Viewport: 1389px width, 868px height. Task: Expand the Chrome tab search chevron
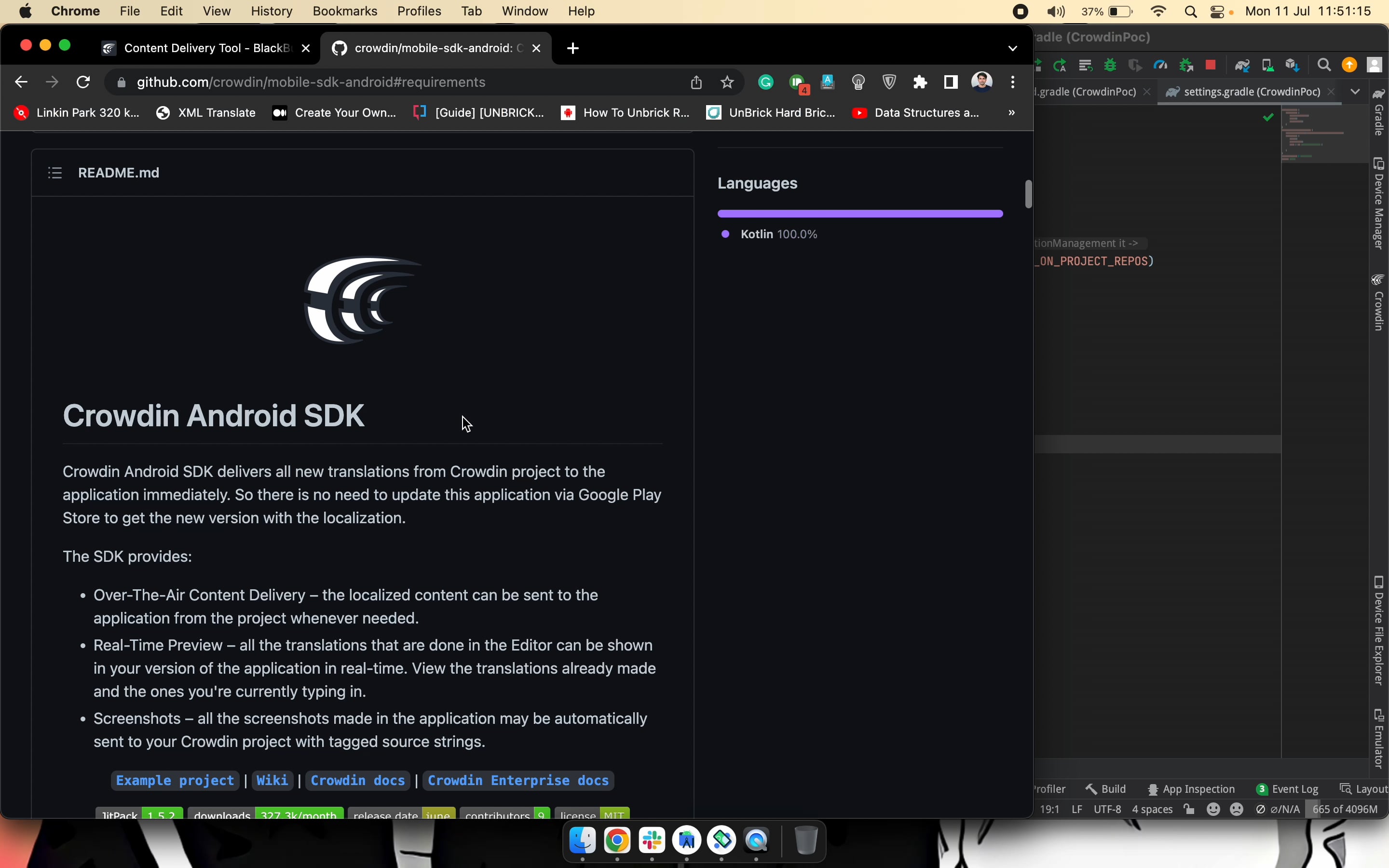click(x=1012, y=48)
